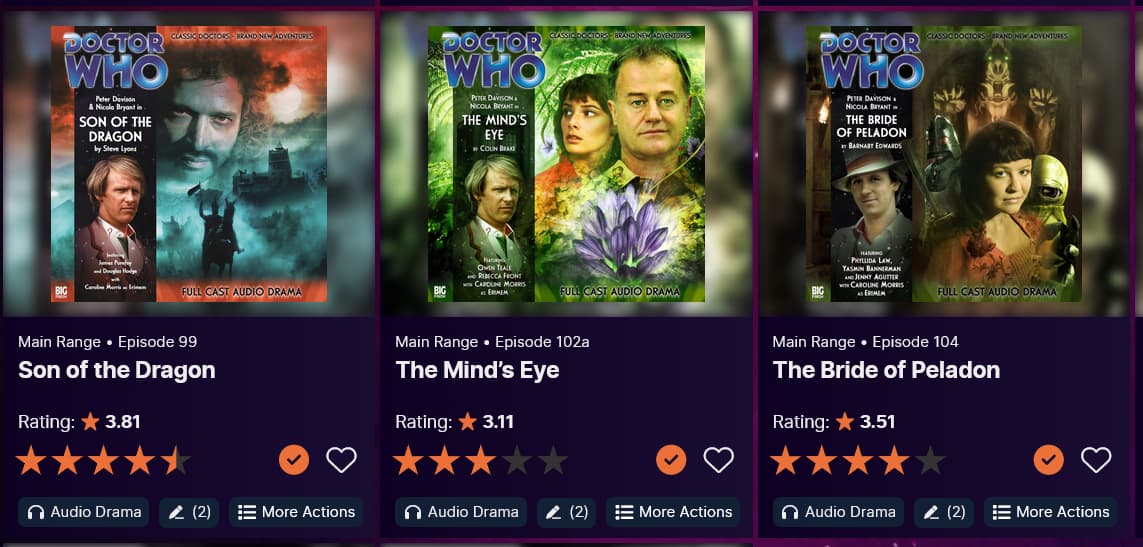Toggle completed checkmark for Son of the Dragon
The height and width of the screenshot is (547, 1143).
coord(294,460)
